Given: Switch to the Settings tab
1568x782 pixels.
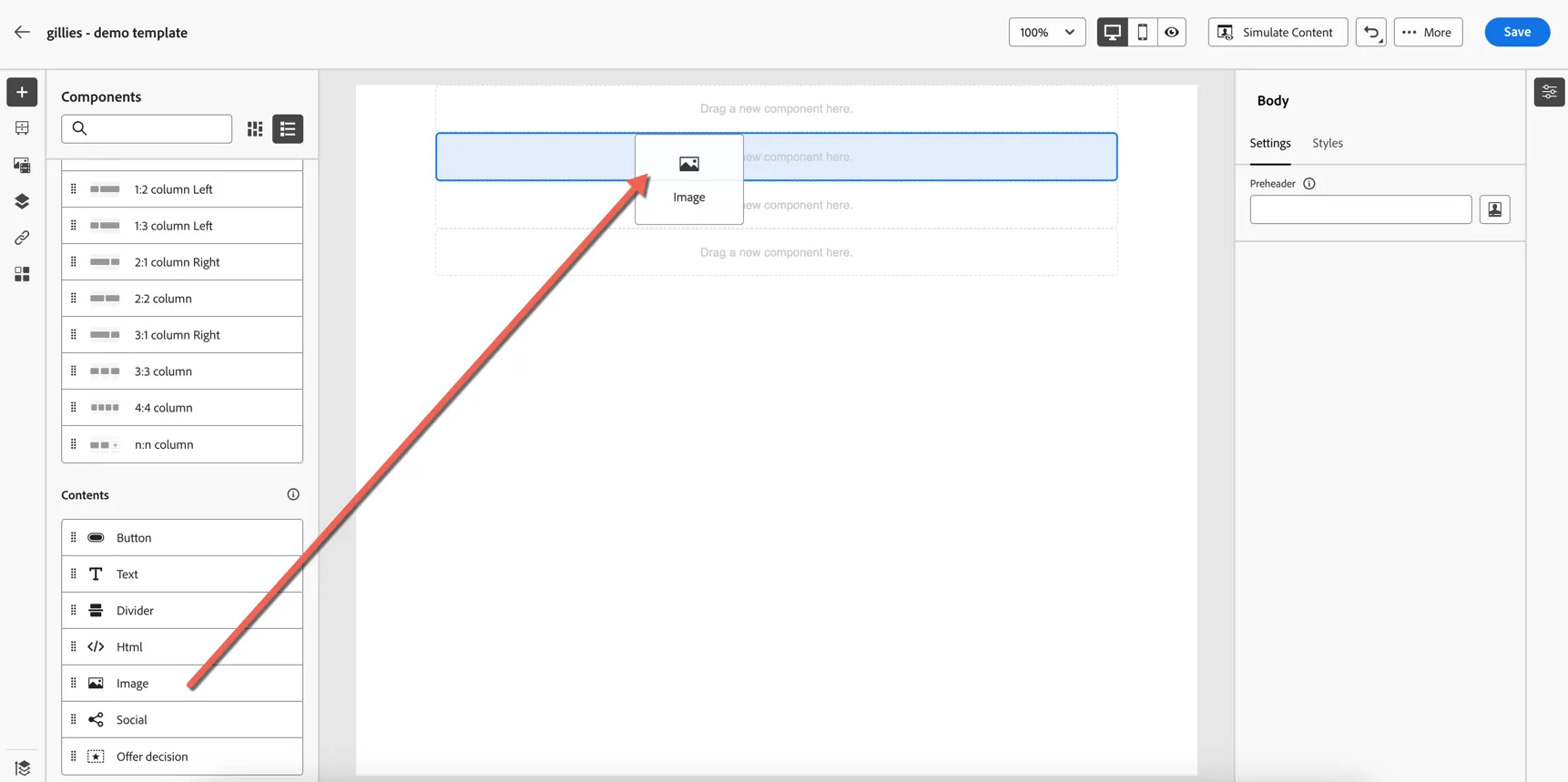Looking at the screenshot, I should coord(1270,143).
